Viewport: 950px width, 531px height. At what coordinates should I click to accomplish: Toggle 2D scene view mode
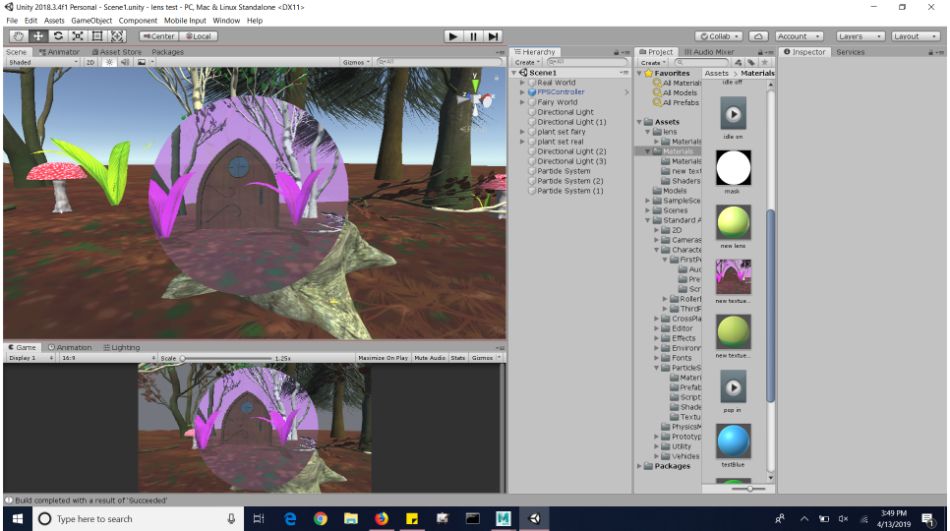tap(89, 62)
